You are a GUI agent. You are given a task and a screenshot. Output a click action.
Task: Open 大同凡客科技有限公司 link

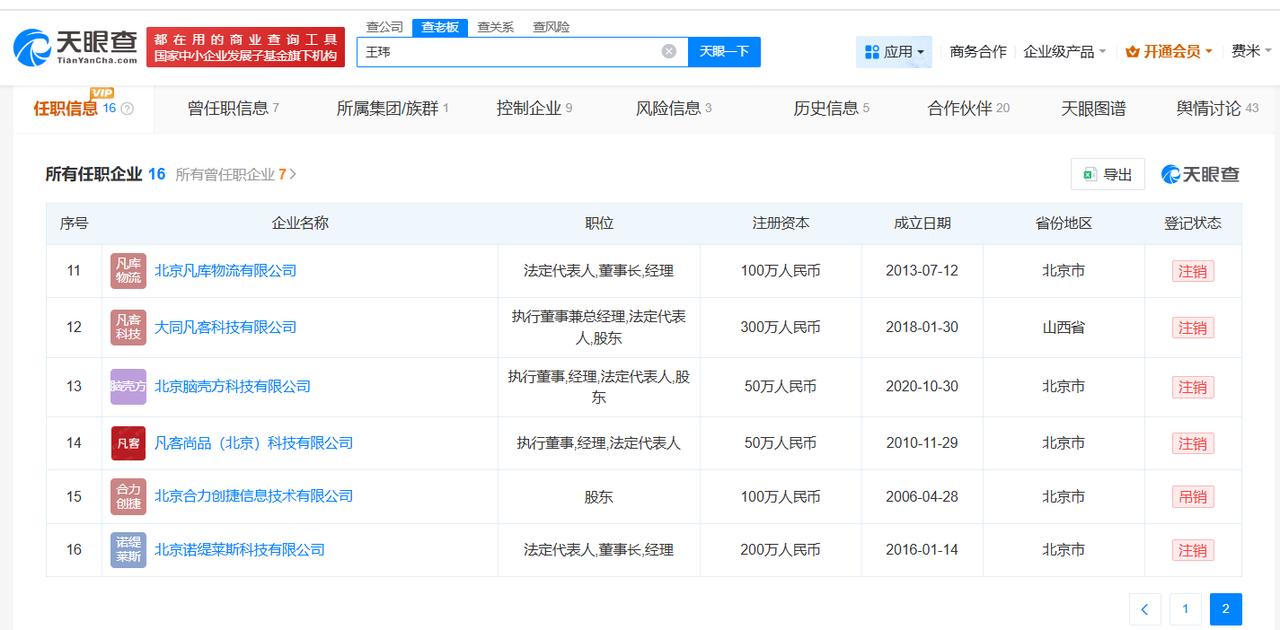pos(225,327)
